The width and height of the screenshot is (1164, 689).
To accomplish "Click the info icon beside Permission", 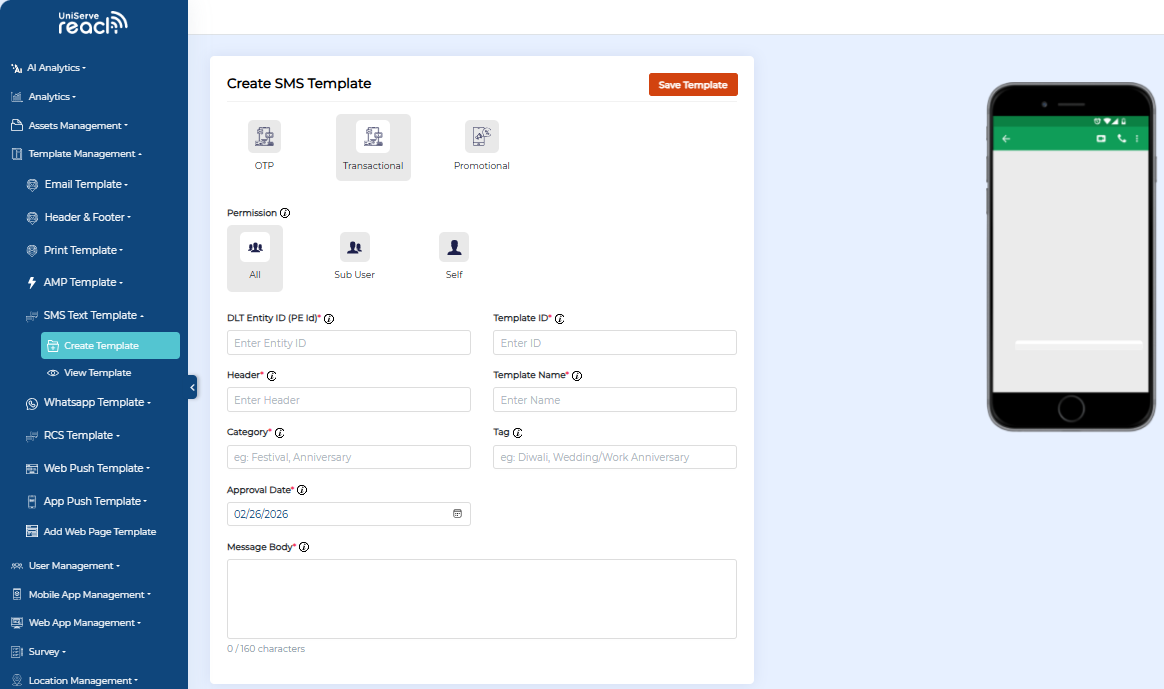I will (x=285, y=213).
